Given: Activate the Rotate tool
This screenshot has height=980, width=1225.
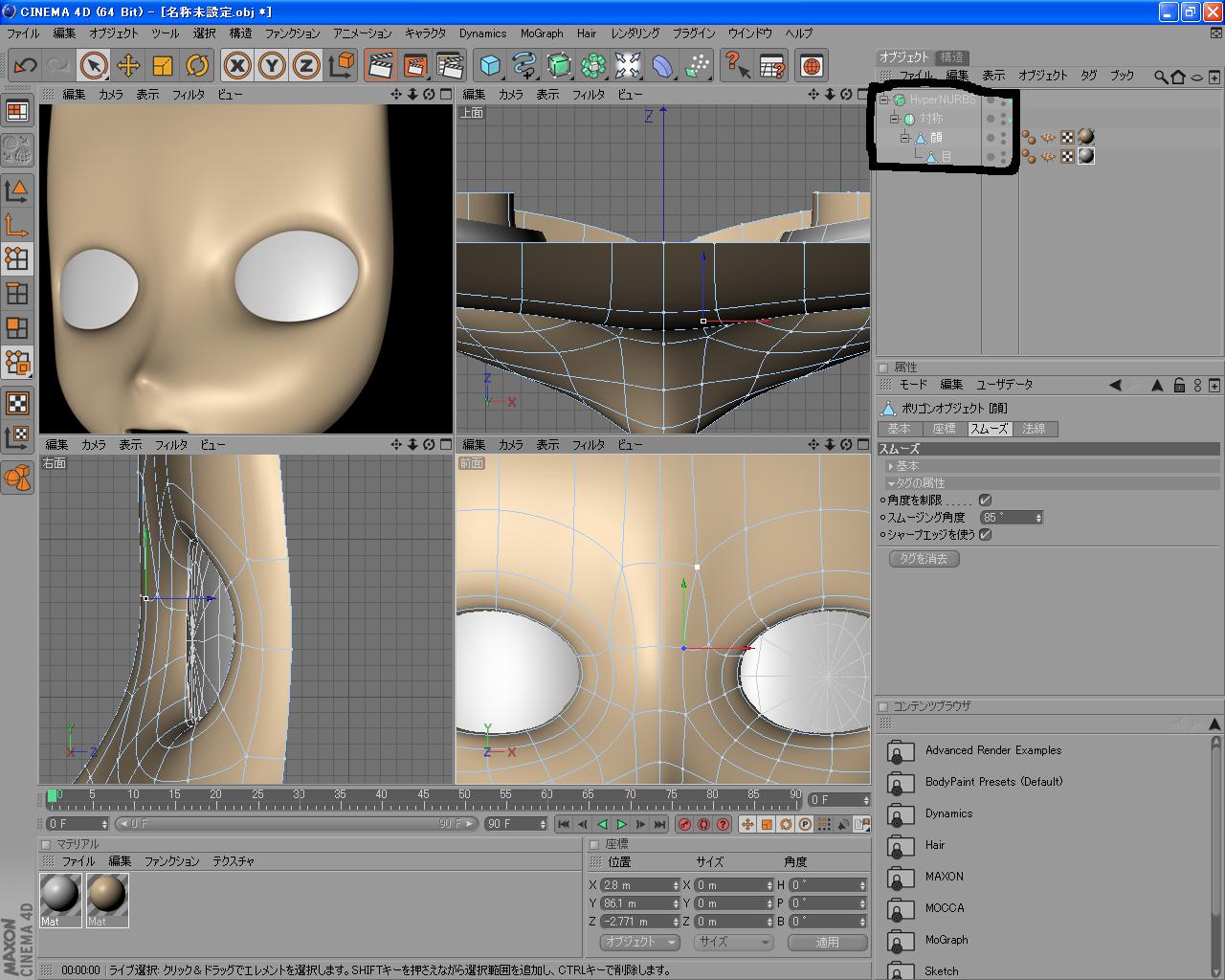Looking at the screenshot, I should click(196, 65).
